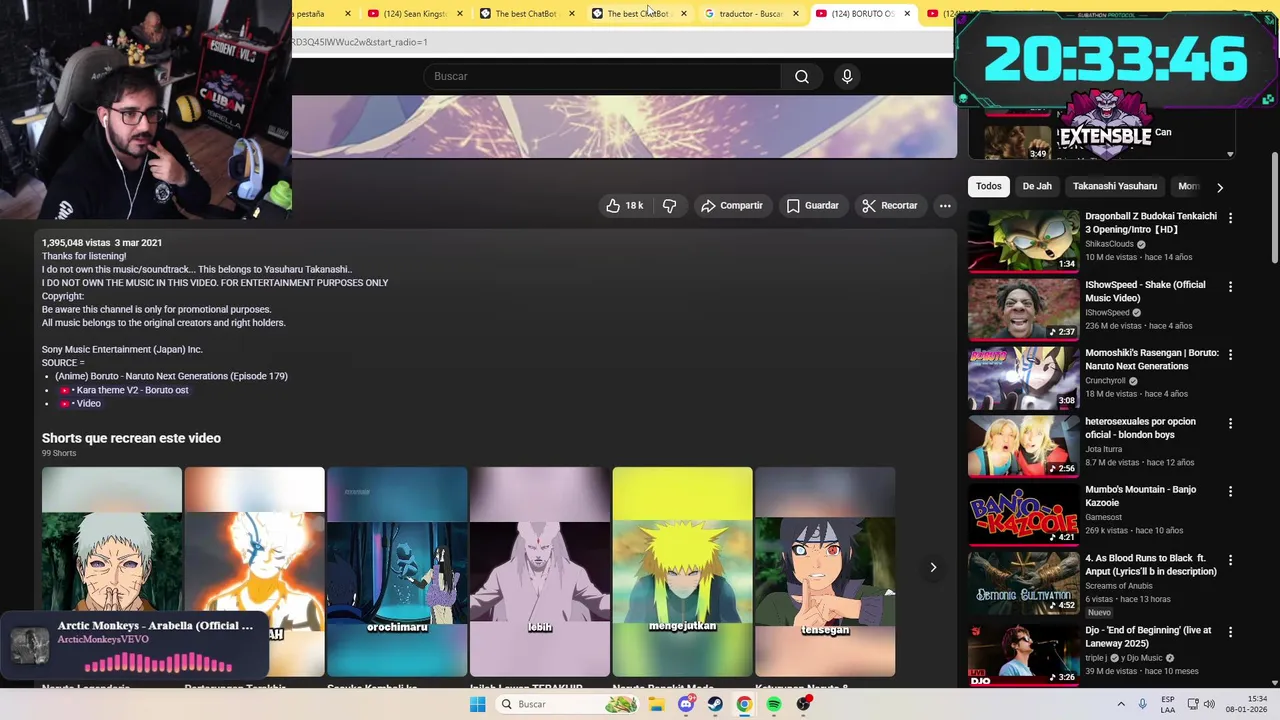Open more actions ellipsis beside Recortar

tap(945, 206)
